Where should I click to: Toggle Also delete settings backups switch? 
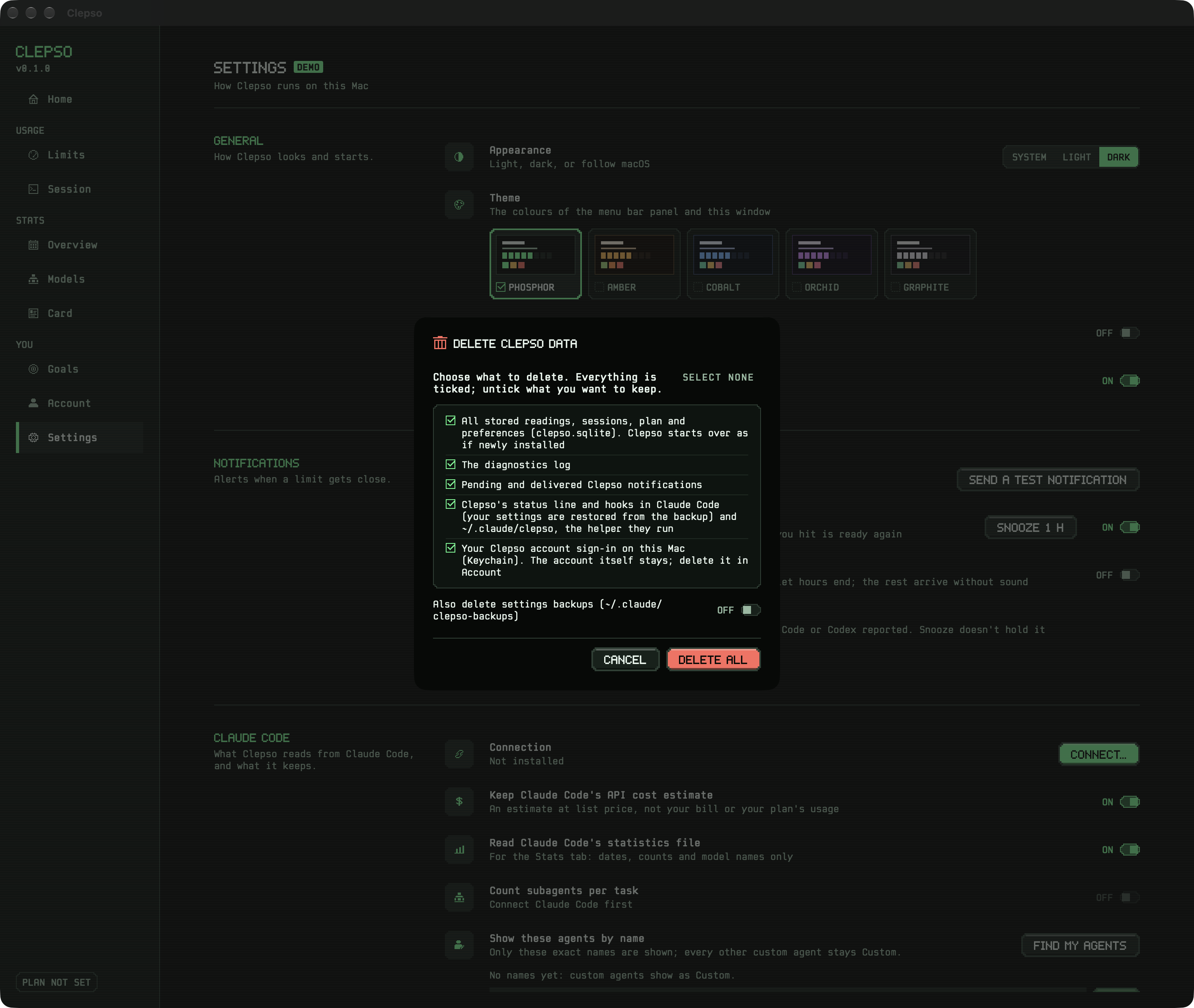pyautogui.click(x=751, y=610)
